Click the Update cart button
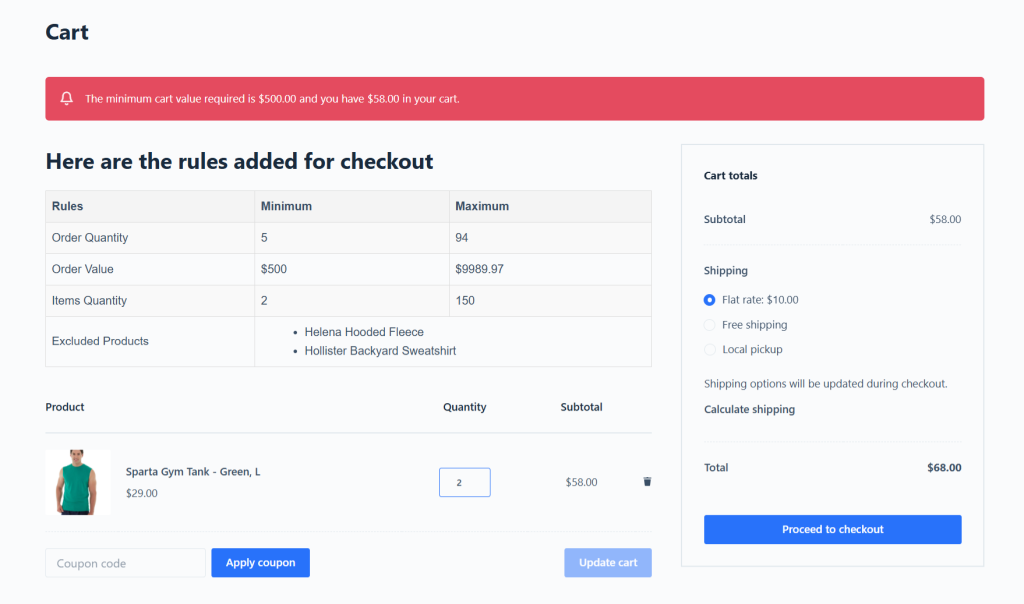The image size is (1024, 604). [x=607, y=563]
